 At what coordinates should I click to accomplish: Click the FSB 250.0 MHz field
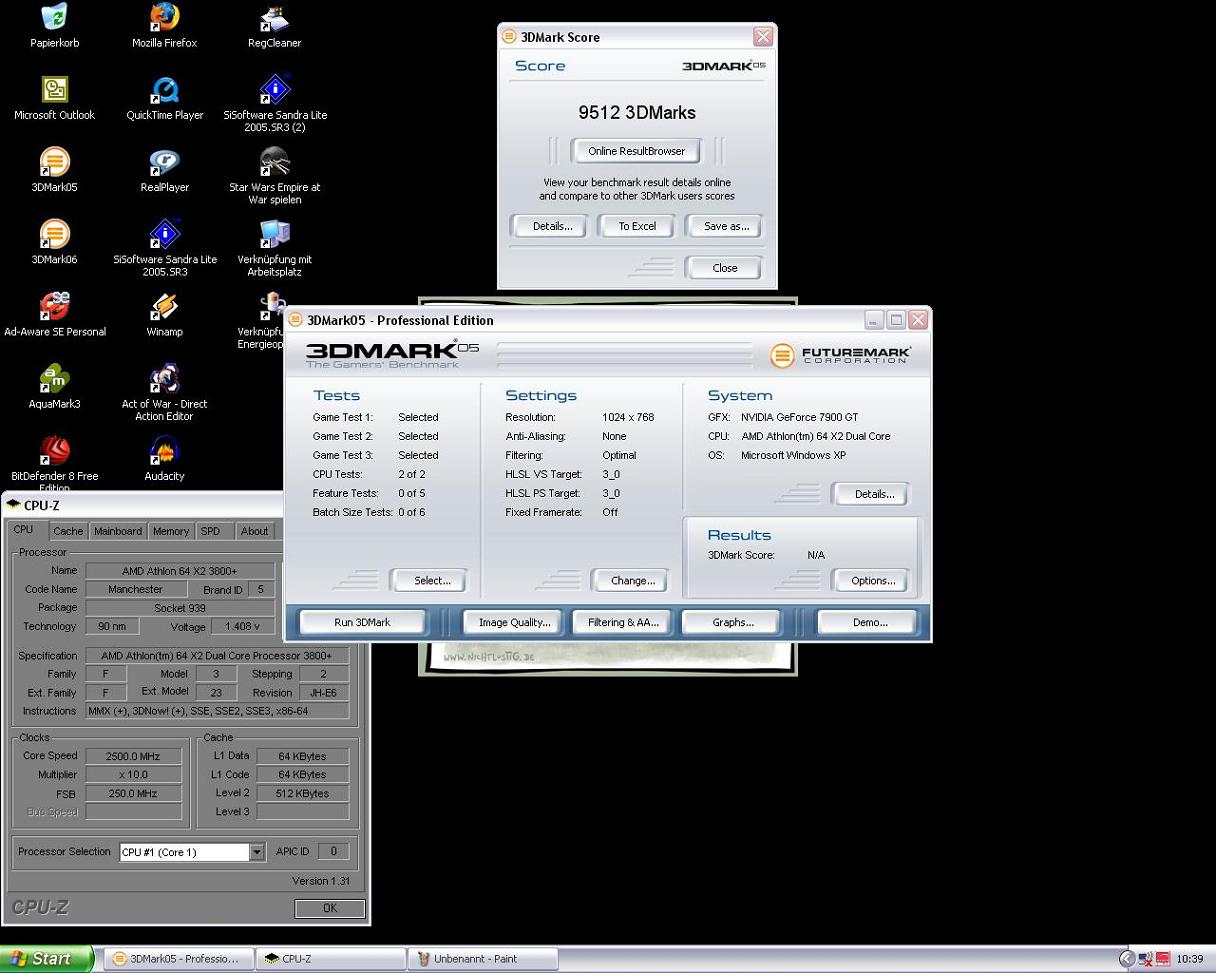click(133, 793)
